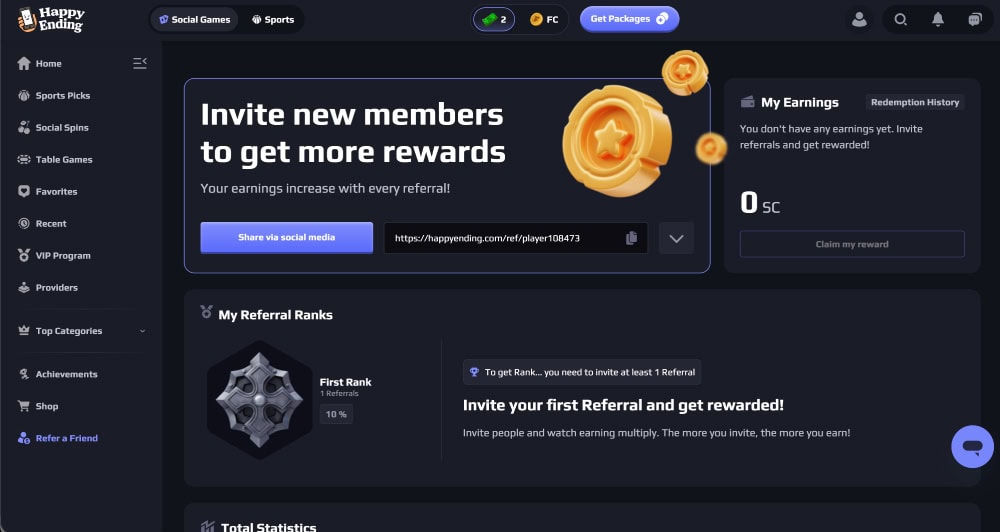Image resolution: width=1000 pixels, height=532 pixels.
Task: Collapse the sidebar with the menu icon
Action: (x=140, y=63)
